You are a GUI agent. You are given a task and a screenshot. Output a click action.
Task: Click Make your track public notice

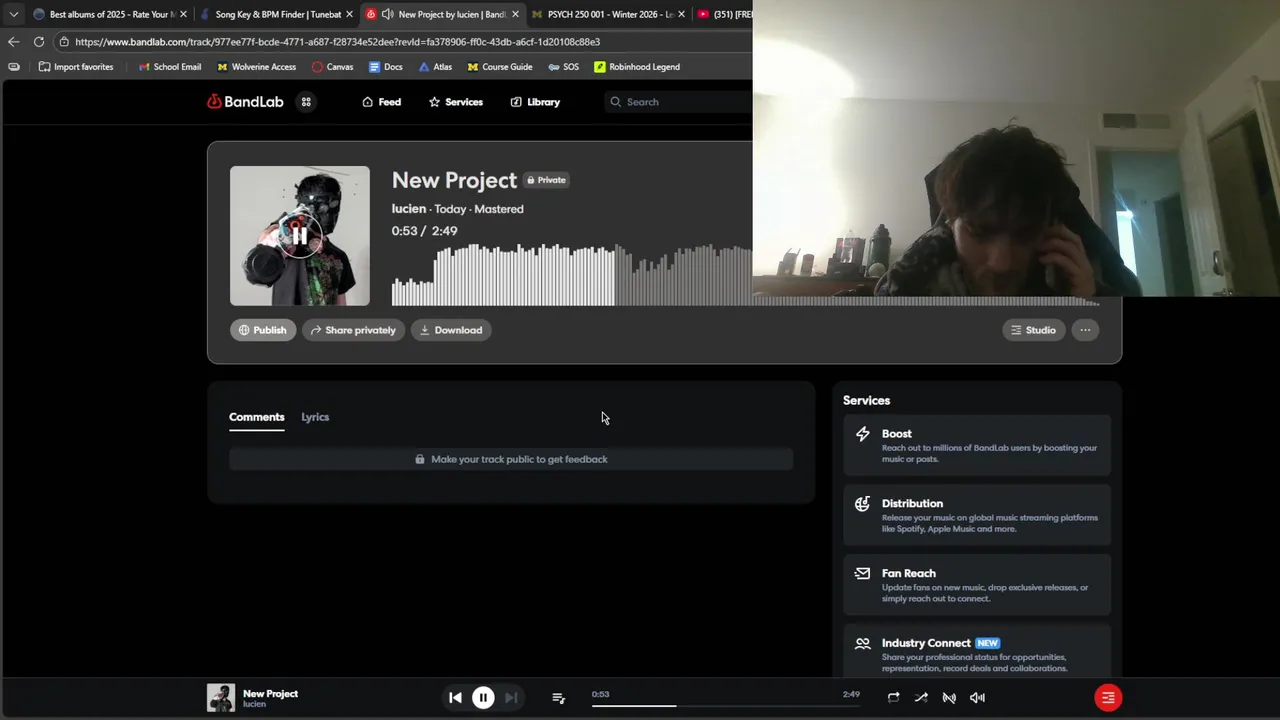point(511,459)
